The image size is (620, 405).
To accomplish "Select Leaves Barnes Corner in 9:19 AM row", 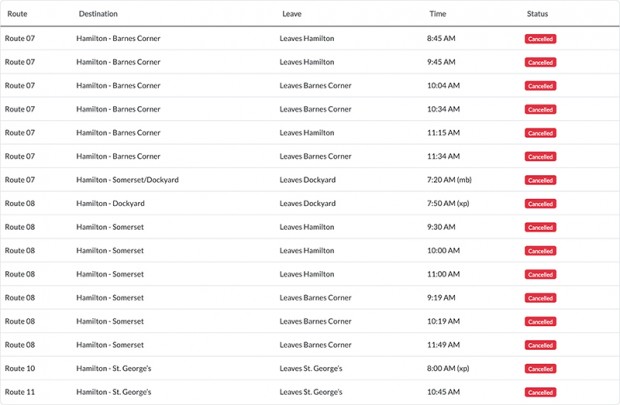I will (315, 297).
